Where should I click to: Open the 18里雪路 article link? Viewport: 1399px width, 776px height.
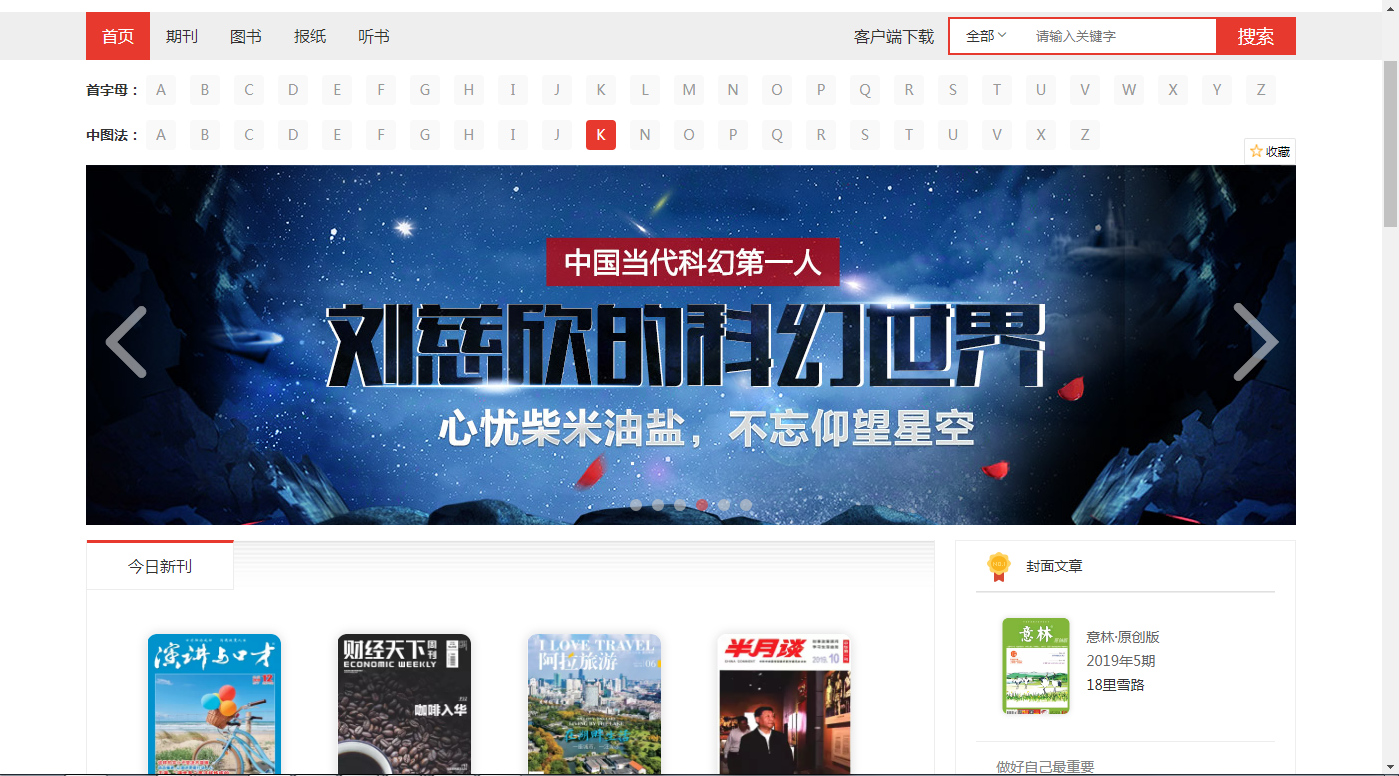point(1116,685)
